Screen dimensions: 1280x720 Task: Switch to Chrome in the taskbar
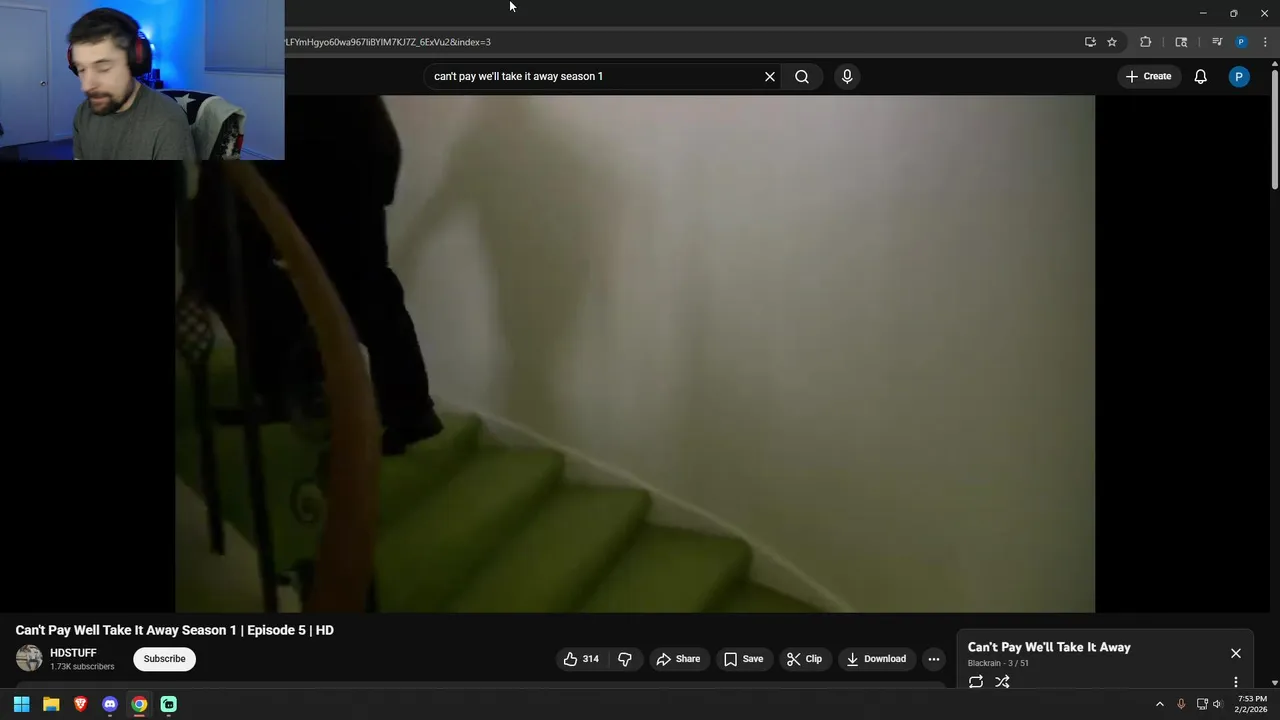139,704
